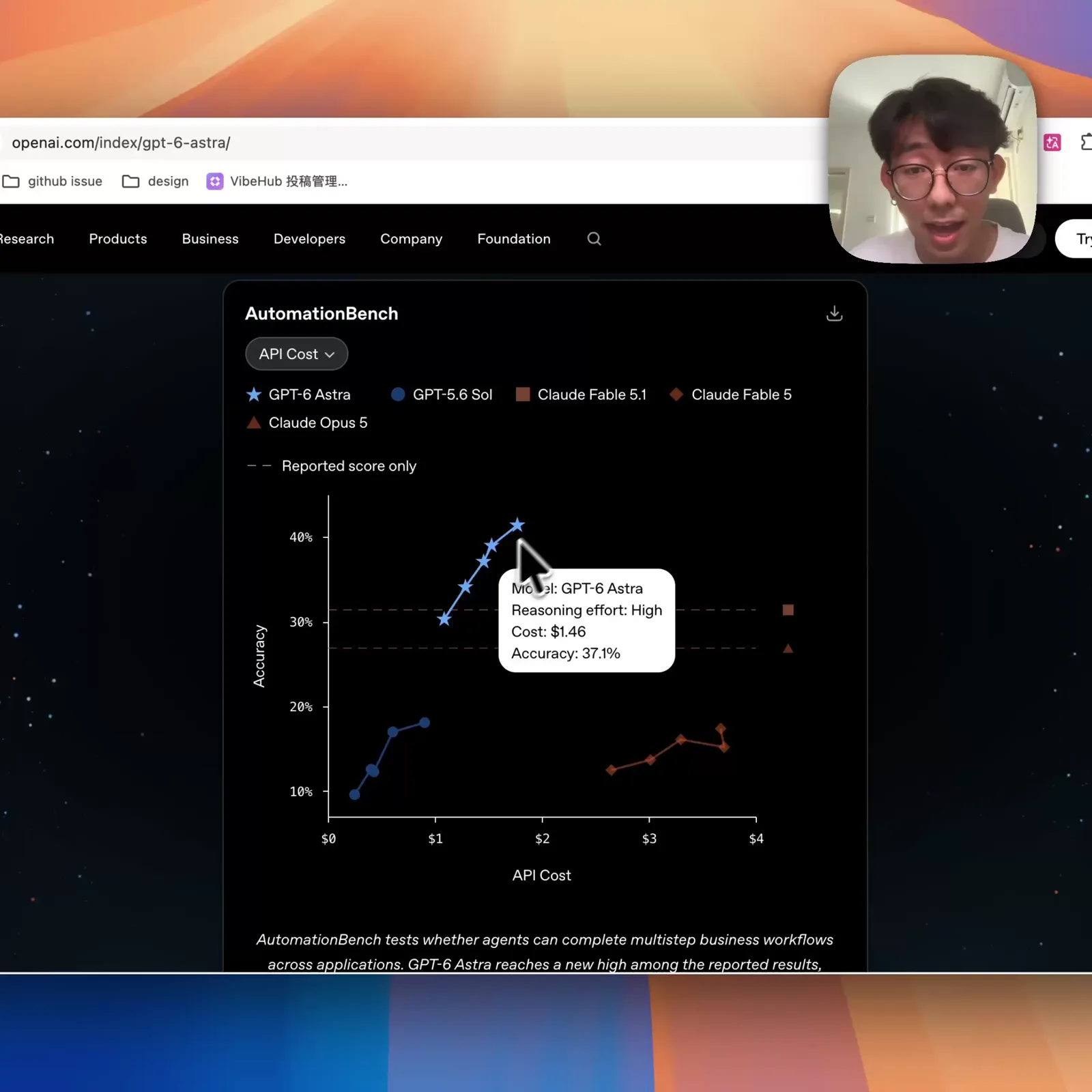This screenshot has width=1092, height=1092.
Task: Open the Developers menu
Action: (x=309, y=239)
